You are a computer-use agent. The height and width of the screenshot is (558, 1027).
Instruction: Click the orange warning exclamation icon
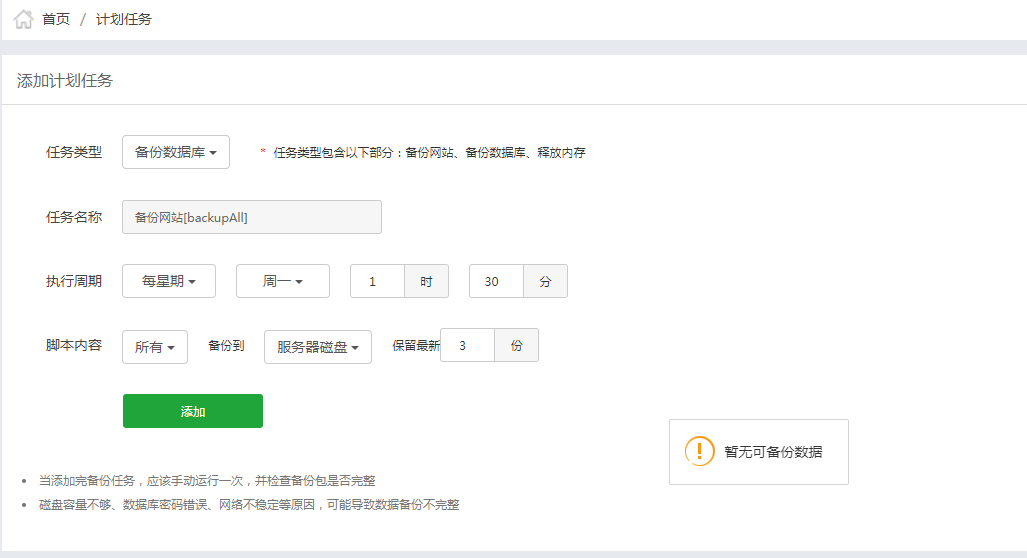click(x=699, y=451)
